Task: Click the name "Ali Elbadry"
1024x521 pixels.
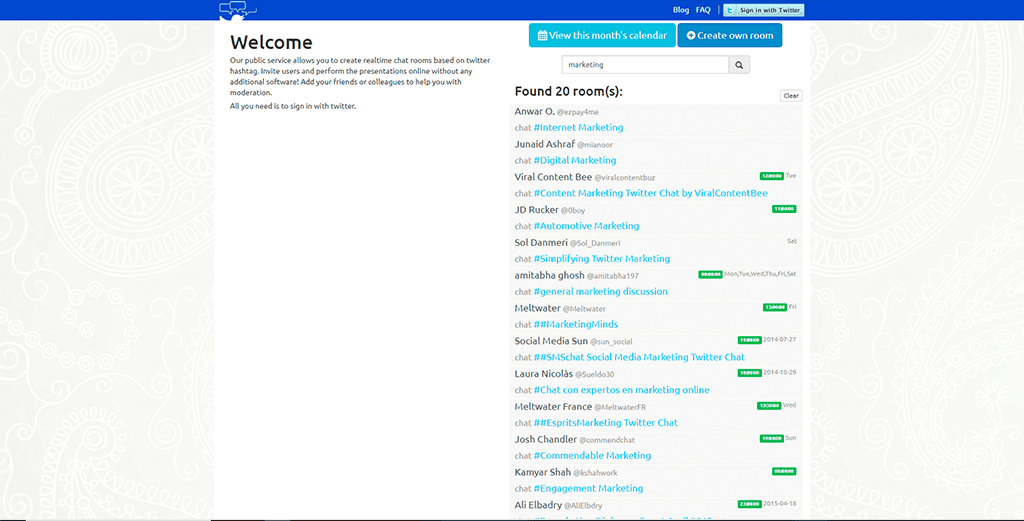Action: [538, 505]
